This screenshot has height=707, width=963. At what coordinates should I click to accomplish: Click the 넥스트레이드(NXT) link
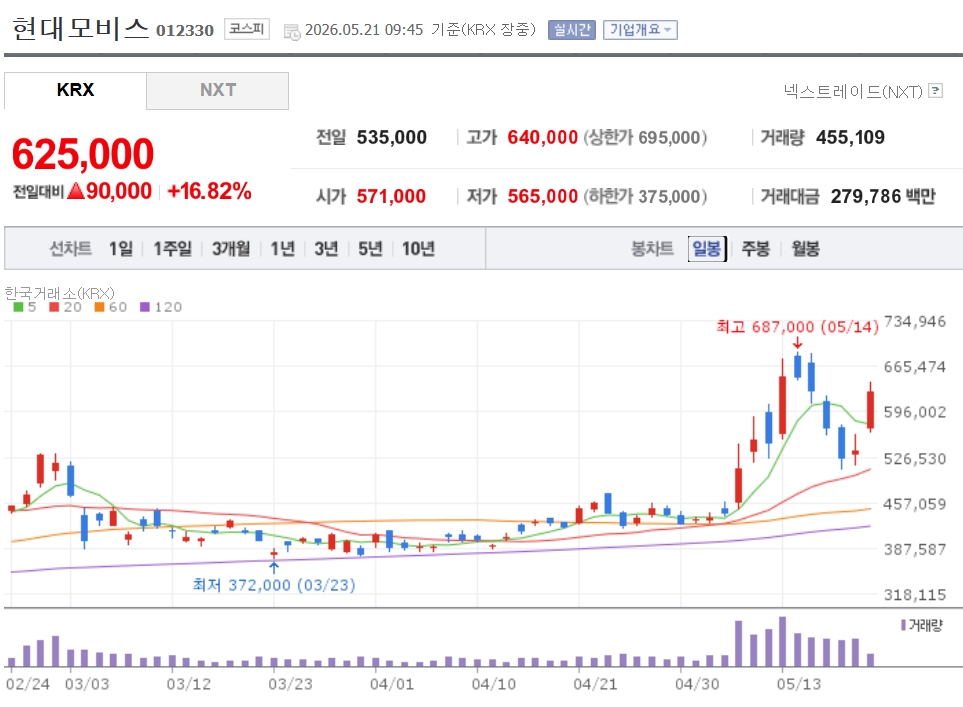coord(853,92)
